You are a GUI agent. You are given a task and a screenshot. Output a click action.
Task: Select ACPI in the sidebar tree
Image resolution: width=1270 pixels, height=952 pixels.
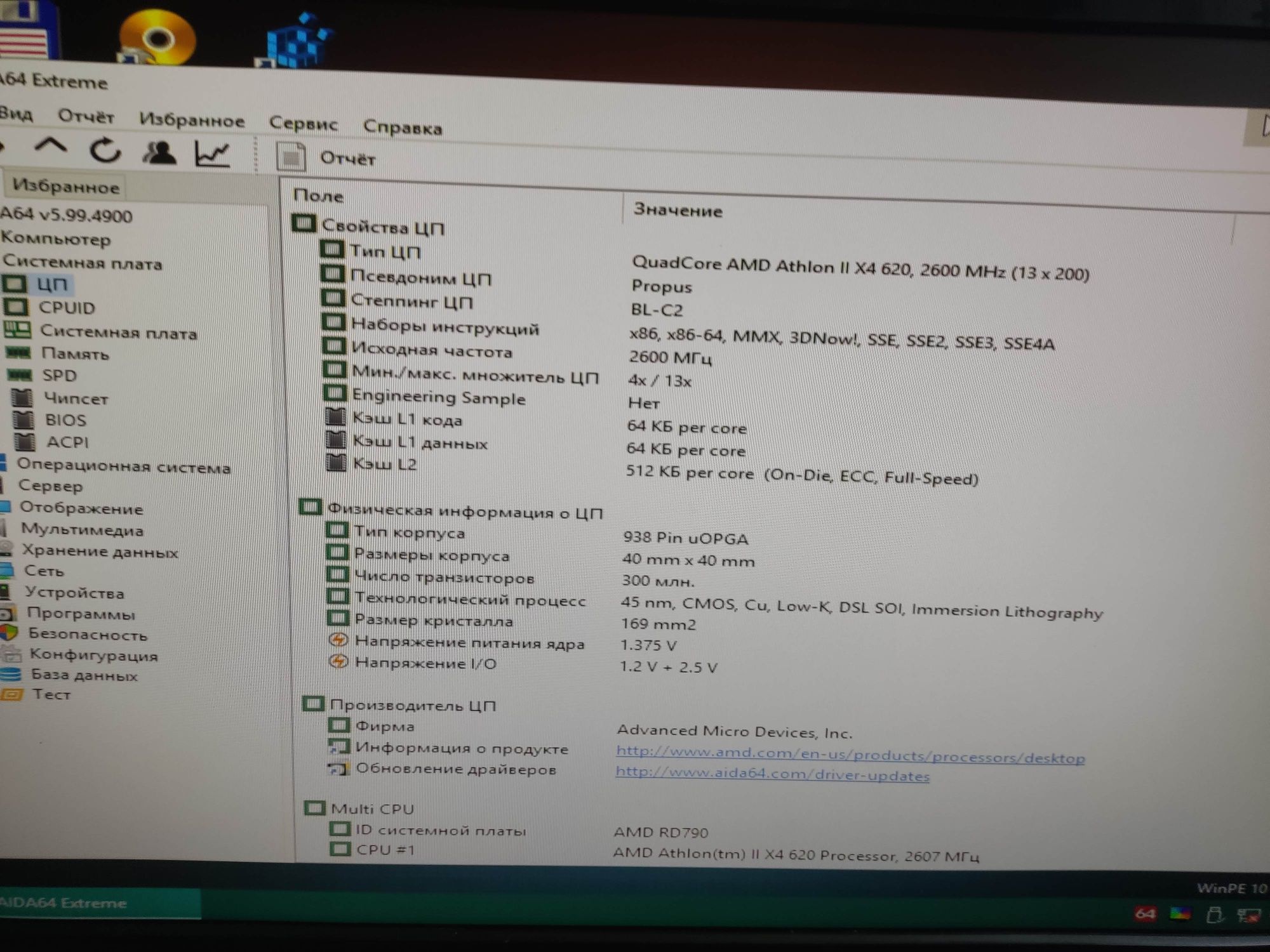[x=67, y=442]
